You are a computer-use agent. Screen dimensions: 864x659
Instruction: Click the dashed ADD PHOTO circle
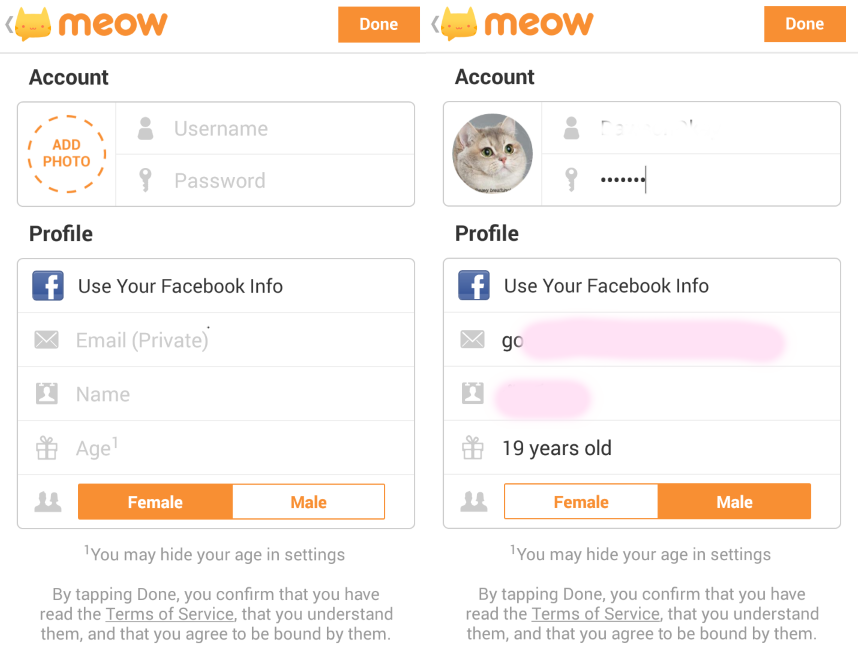[x=66, y=153]
